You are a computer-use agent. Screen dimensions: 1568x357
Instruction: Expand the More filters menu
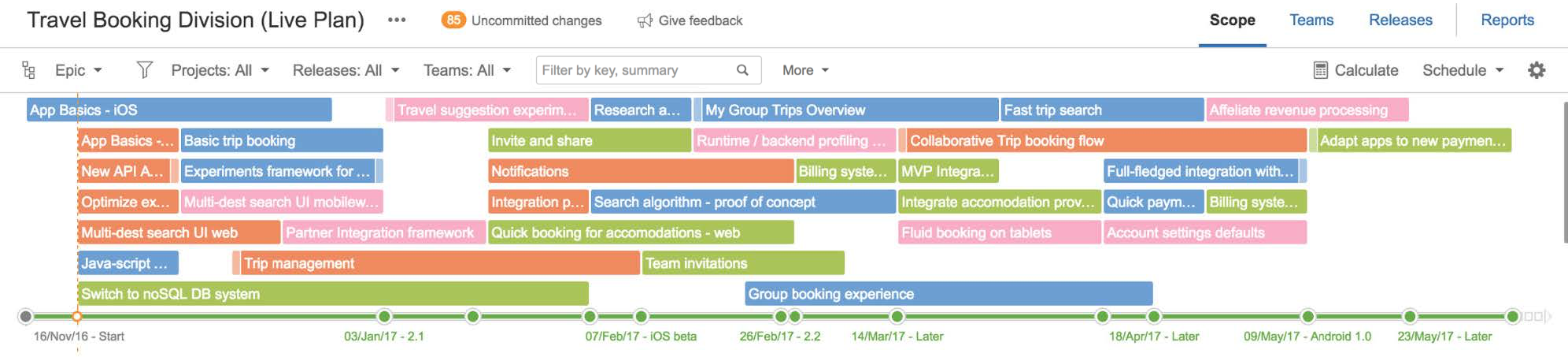[x=805, y=70]
